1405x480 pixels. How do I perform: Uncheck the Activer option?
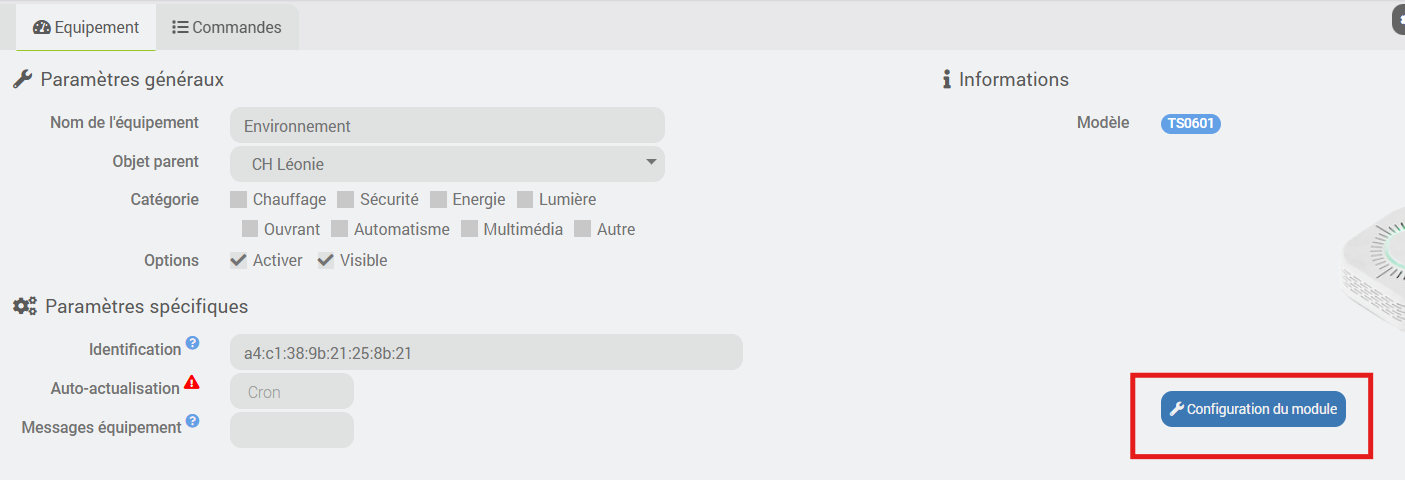(239, 260)
